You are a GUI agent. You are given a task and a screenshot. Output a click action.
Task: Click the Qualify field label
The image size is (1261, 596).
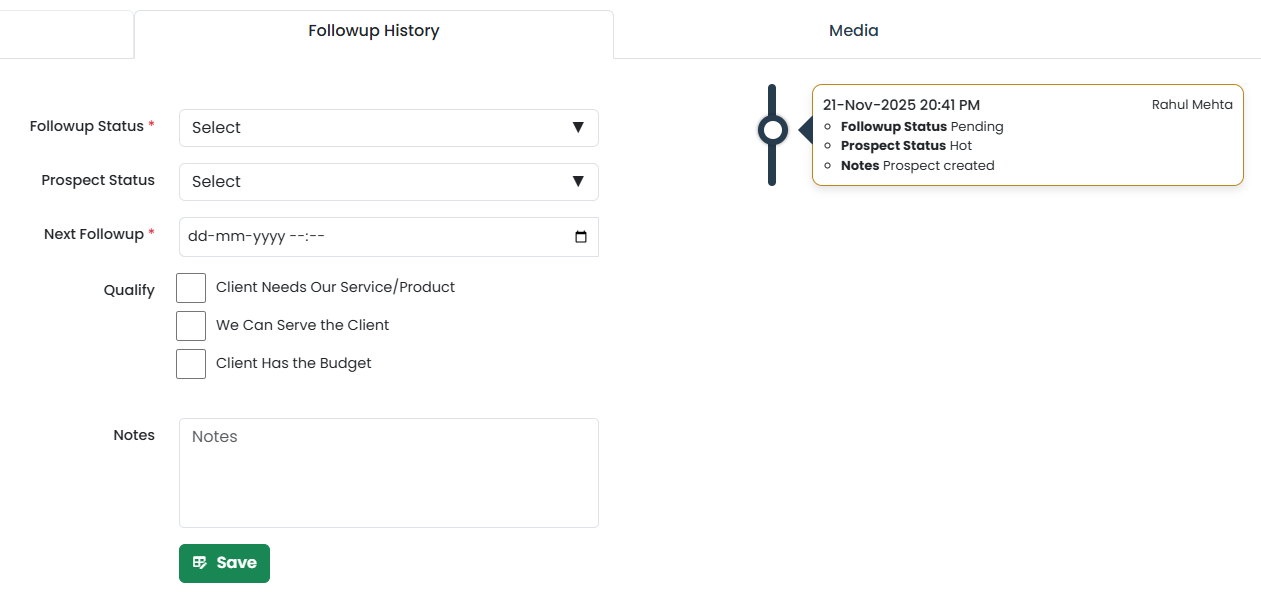coord(129,290)
